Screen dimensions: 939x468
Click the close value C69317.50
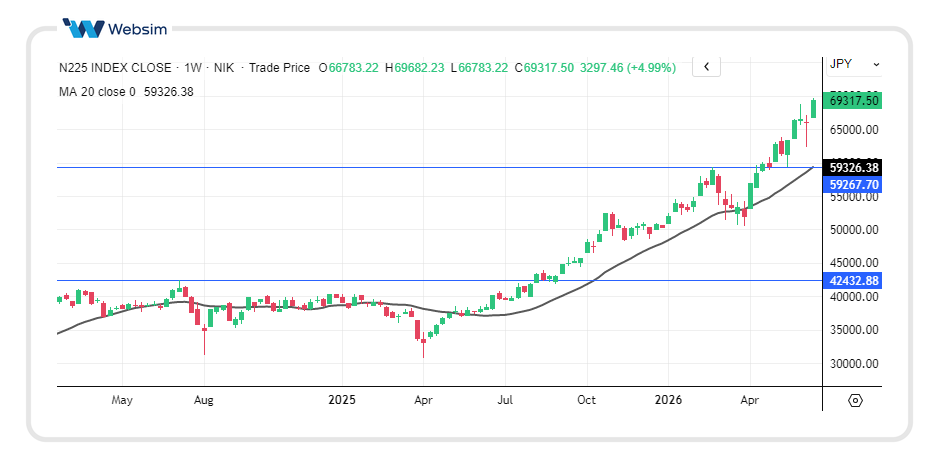point(544,68)
